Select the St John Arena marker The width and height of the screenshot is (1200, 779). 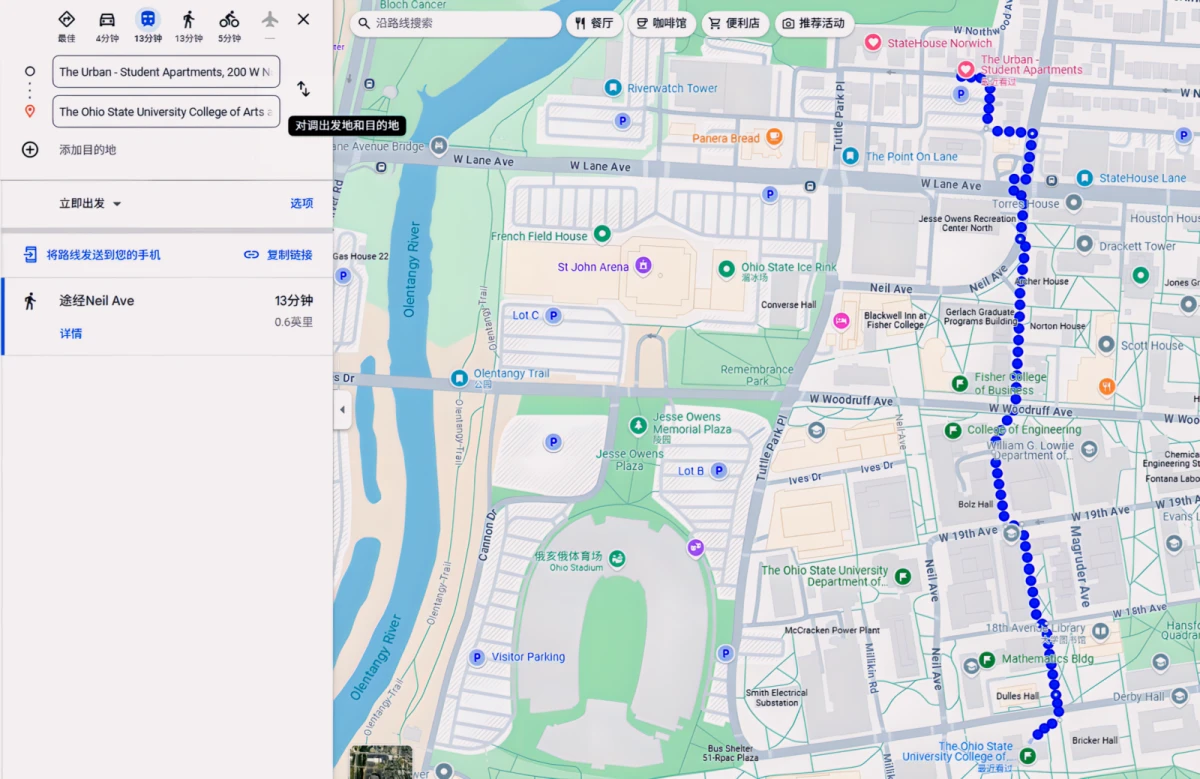coord(643,266)
